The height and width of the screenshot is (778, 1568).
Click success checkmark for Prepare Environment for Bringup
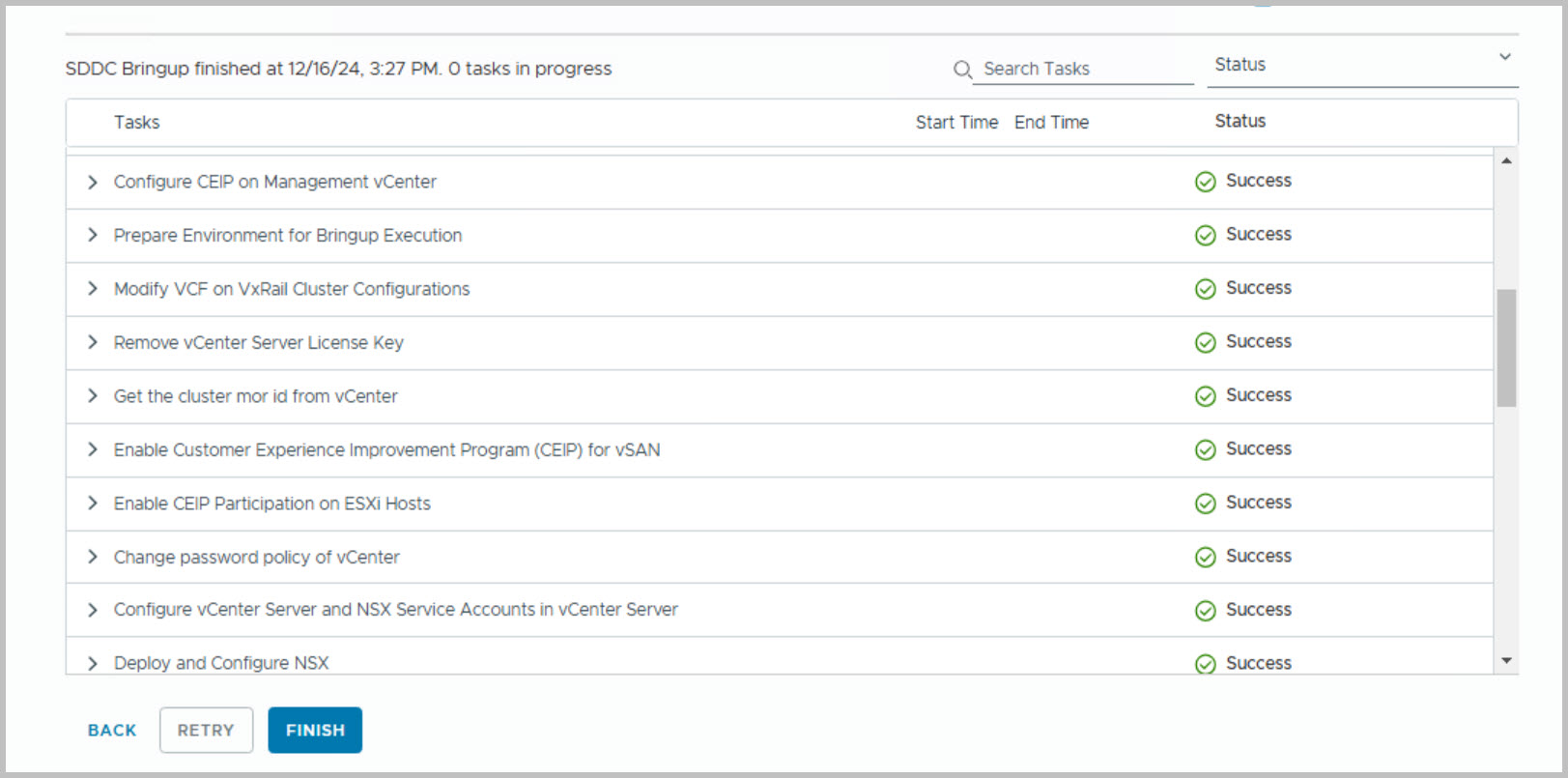point(1205,236)
